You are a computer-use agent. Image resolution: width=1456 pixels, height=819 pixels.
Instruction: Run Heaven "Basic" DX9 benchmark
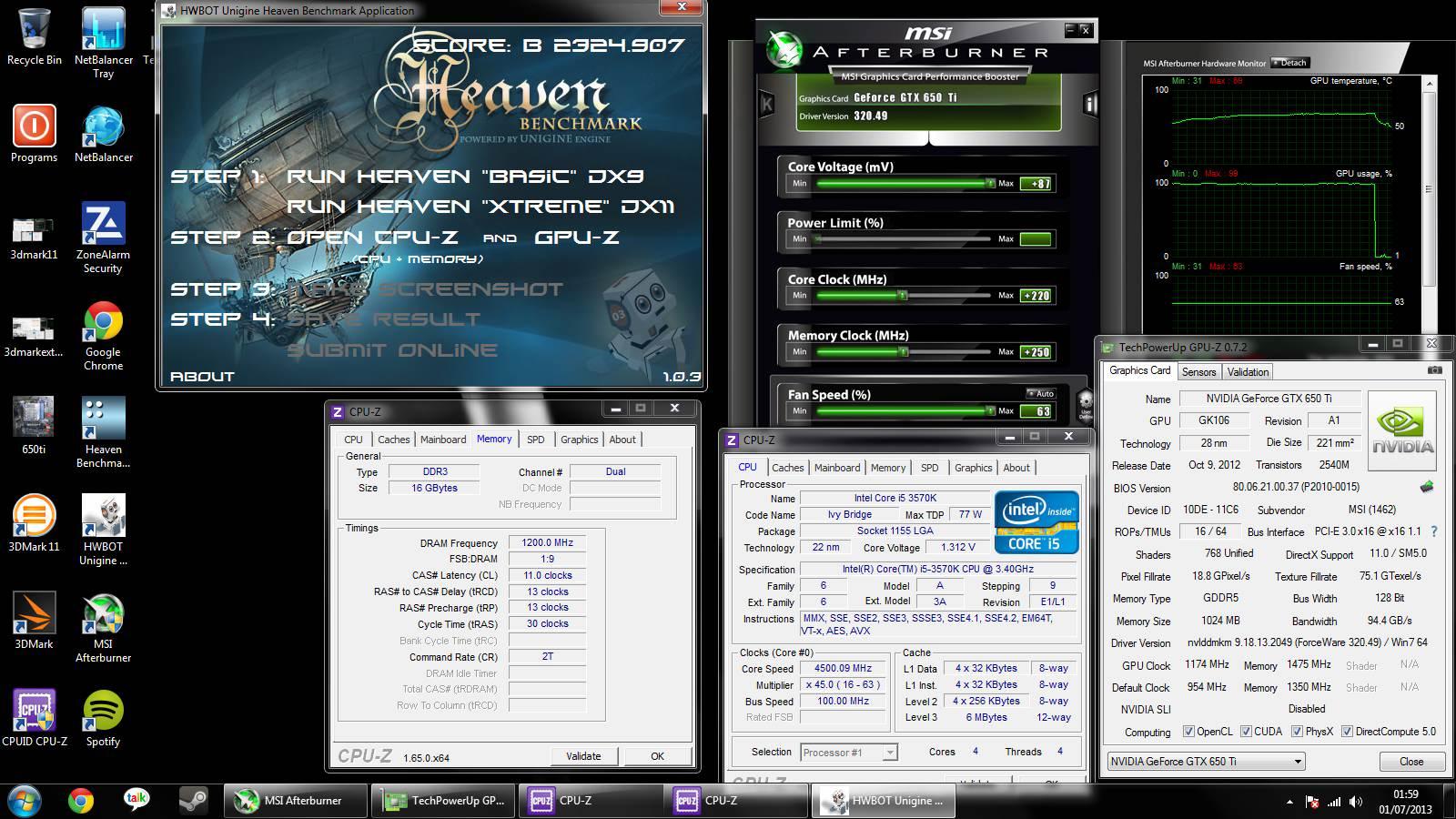point(465,177)
